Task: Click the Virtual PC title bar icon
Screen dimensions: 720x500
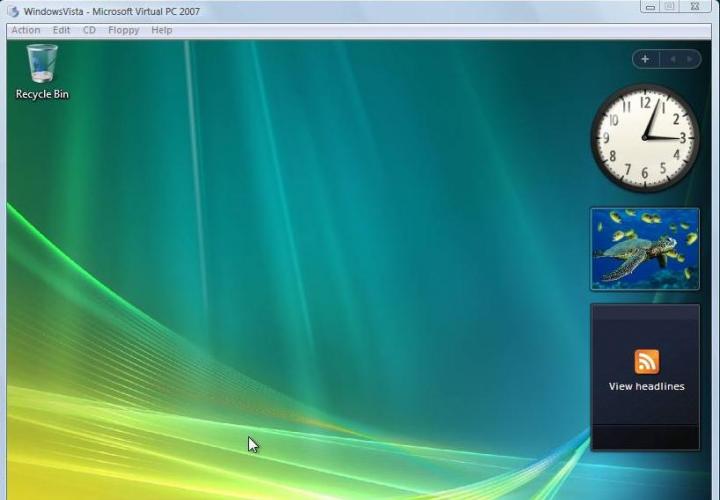Action: [14, 11]
